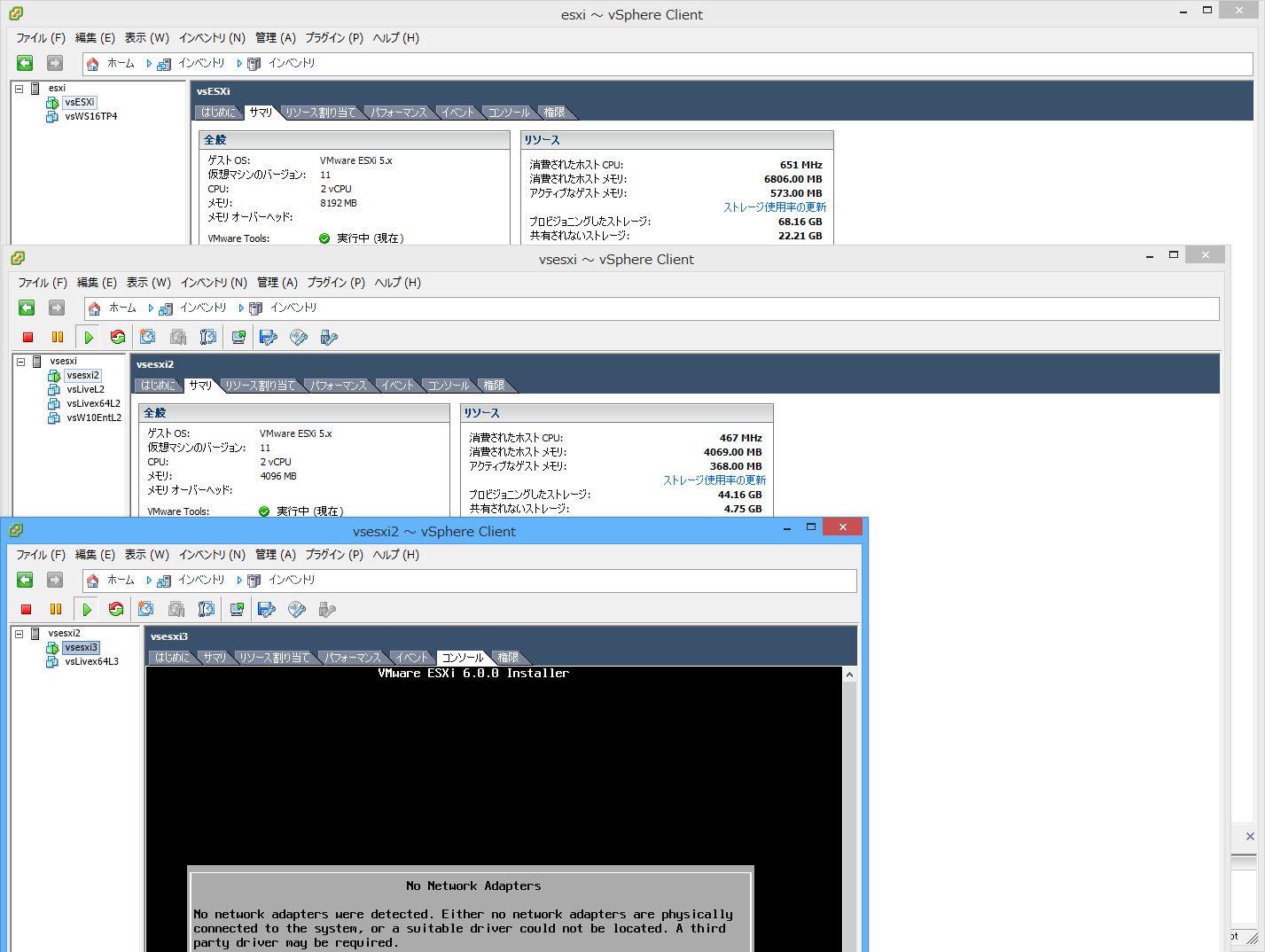Power off VM in vsesxi window toolbar

(x=28, y=337)
